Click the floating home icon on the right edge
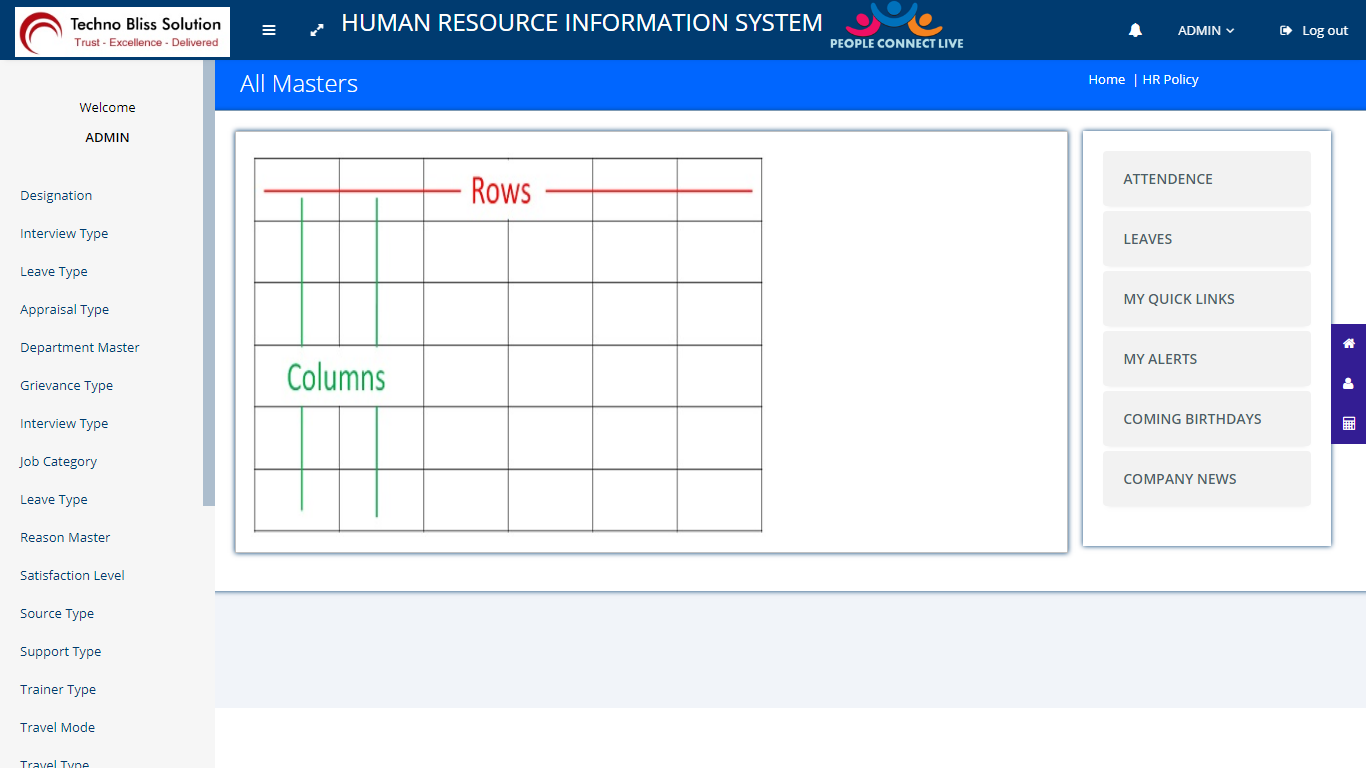Screen dimensions: 1366x768 coord(1348,343)
